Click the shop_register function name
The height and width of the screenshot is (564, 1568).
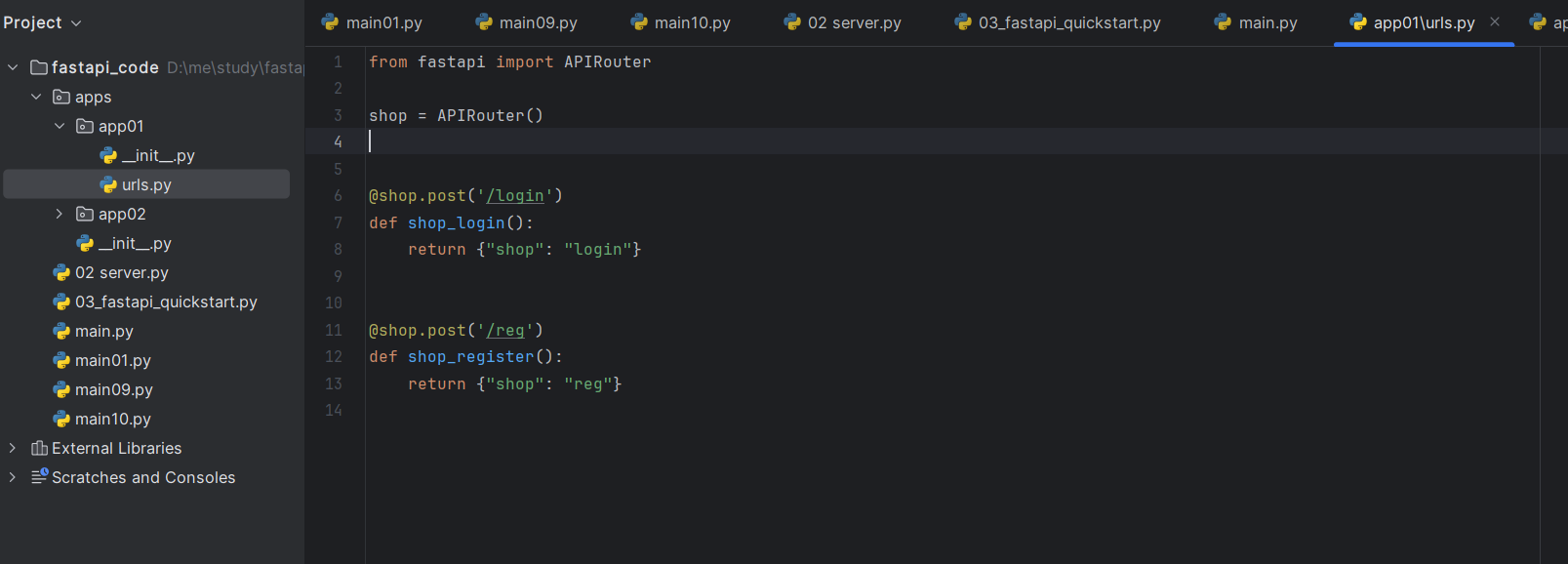(x=471, y=357)
